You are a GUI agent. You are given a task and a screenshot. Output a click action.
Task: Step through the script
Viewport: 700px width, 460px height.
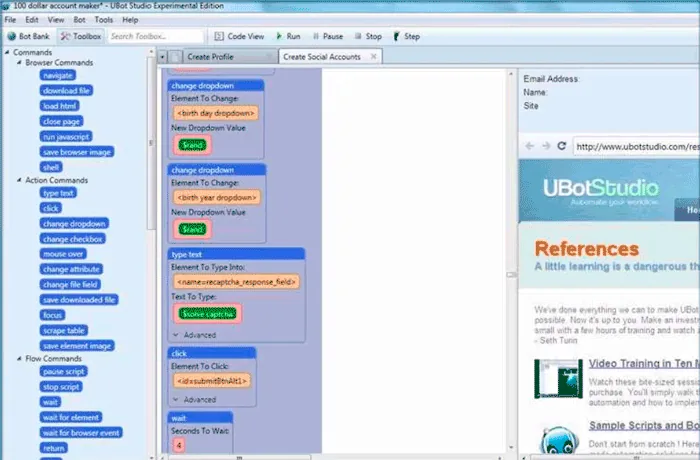pos(406,36)
